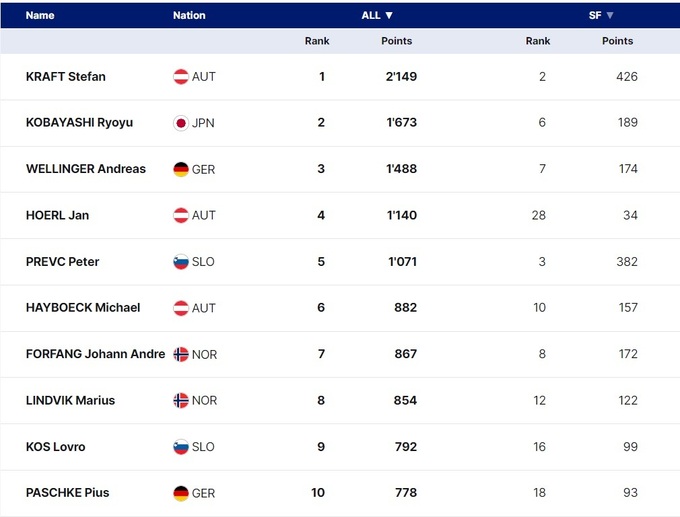Click the Points subheader under ALL
This screenshot has height=517, width=680.
coord(397,41)
